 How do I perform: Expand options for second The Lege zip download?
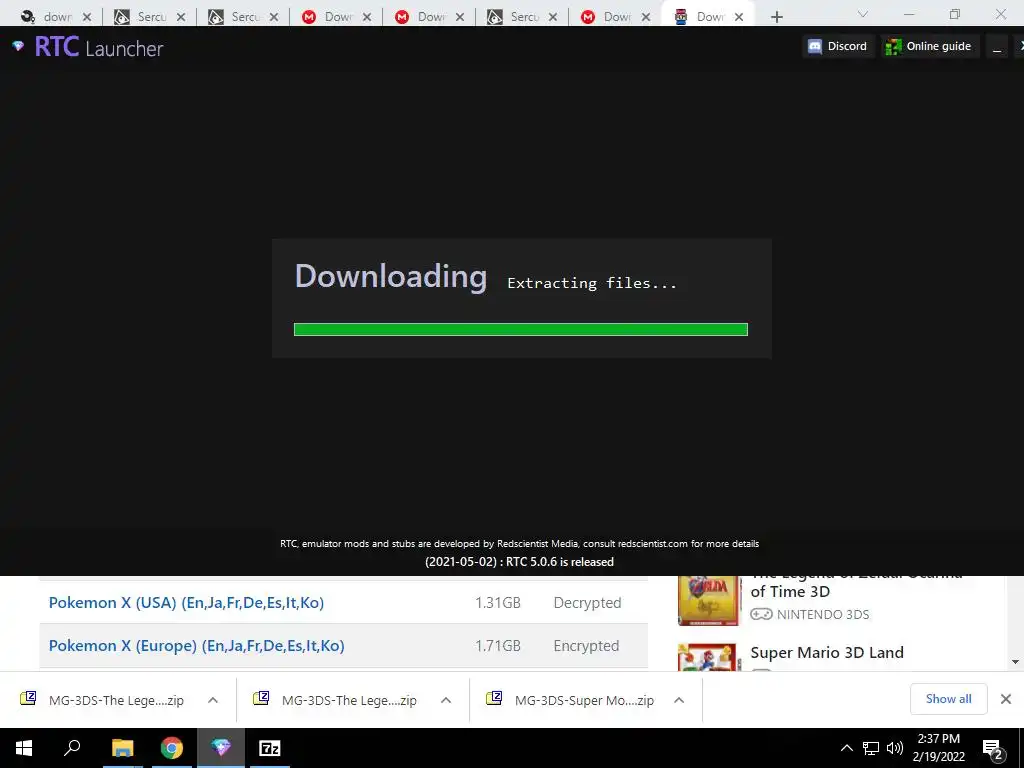pos(446,700)
